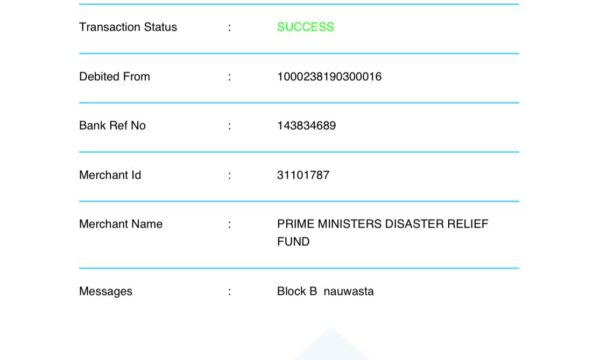Click the Transaction Status label
600x360 pixels.
tap(128, 27)
